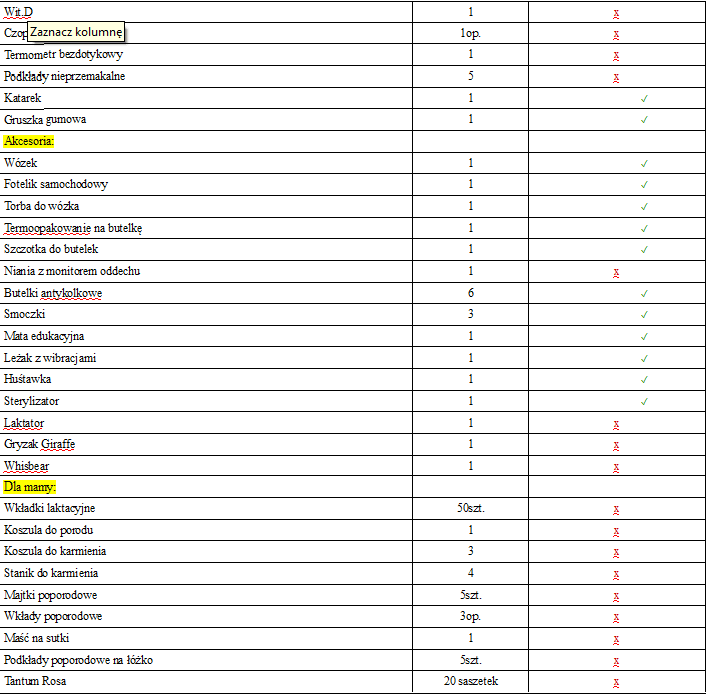This screenshot has height=700, width=712.
Task: Click red x for Niania z monitorem oddechu
Action: point(616,272)
